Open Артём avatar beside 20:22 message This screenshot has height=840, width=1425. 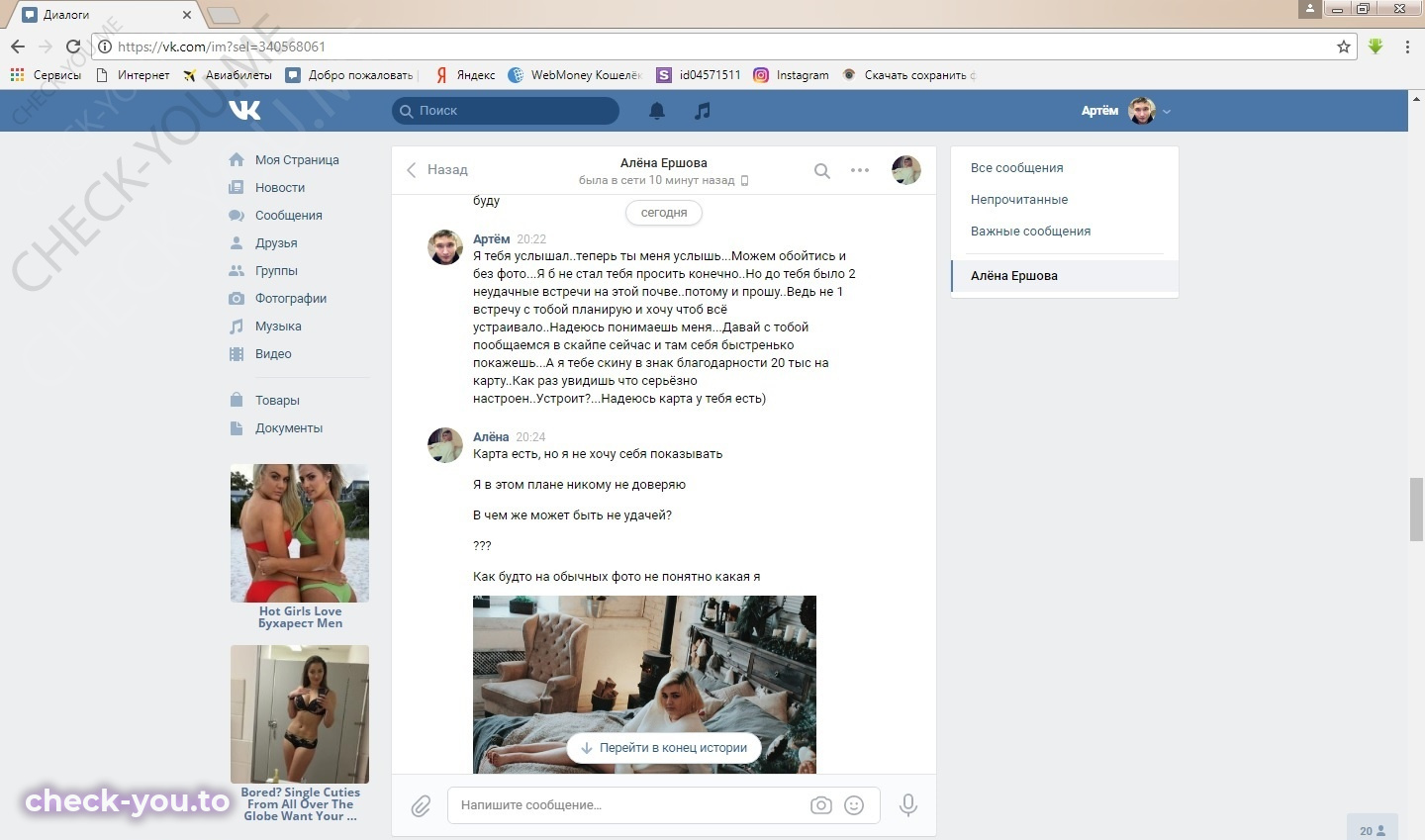click(x=445, y=247)
